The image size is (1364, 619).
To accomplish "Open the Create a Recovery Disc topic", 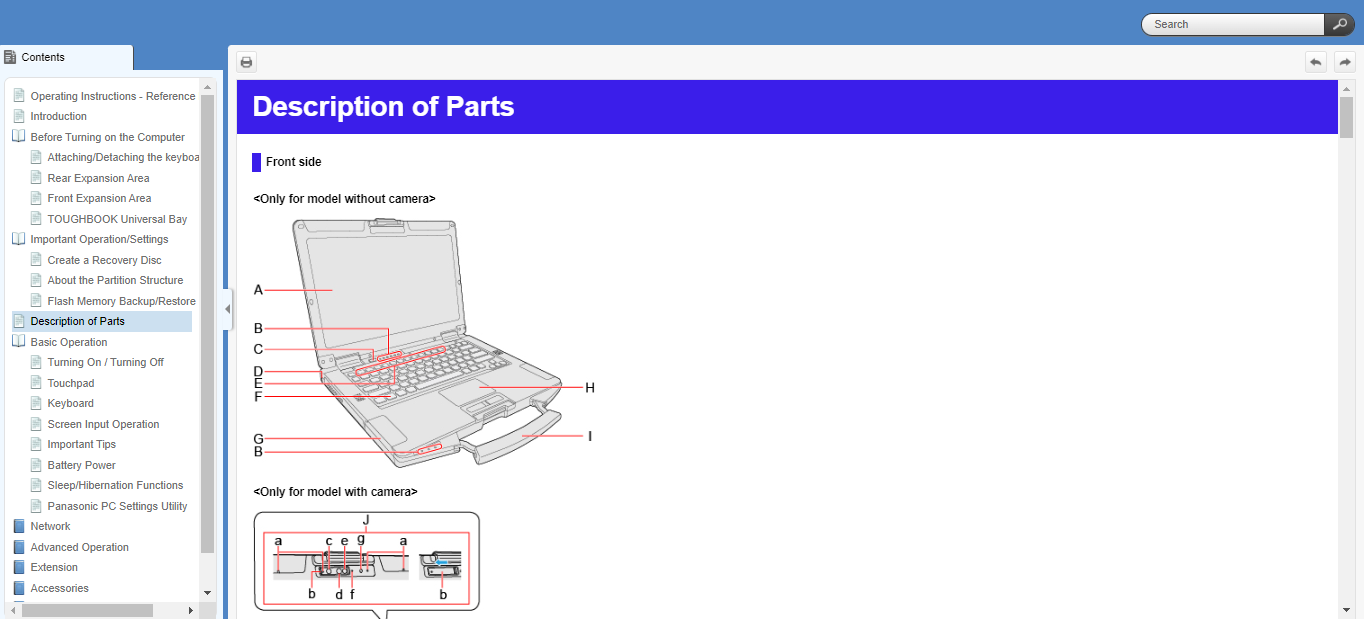I will (x=104, y=260).
